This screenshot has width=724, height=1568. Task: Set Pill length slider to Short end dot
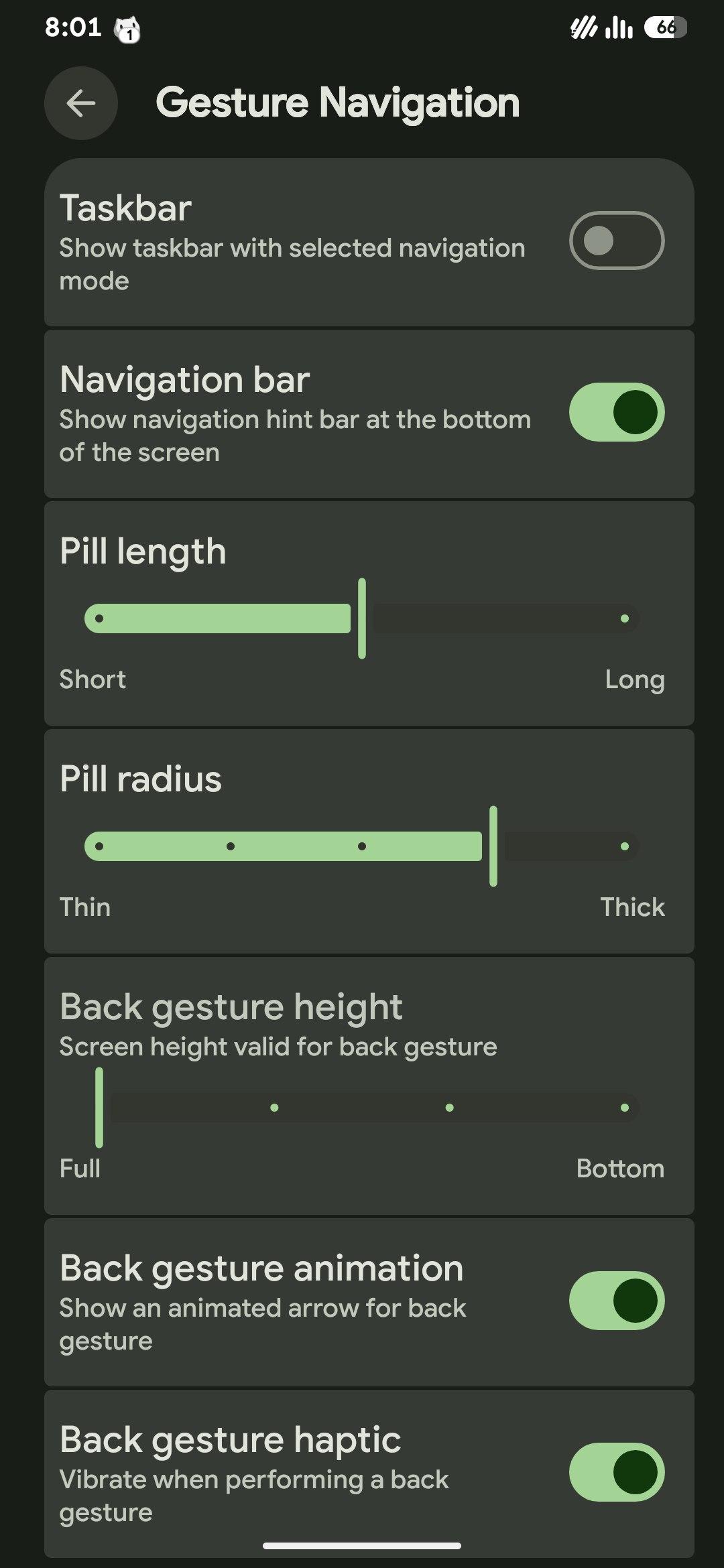click(x=99, y=618)
